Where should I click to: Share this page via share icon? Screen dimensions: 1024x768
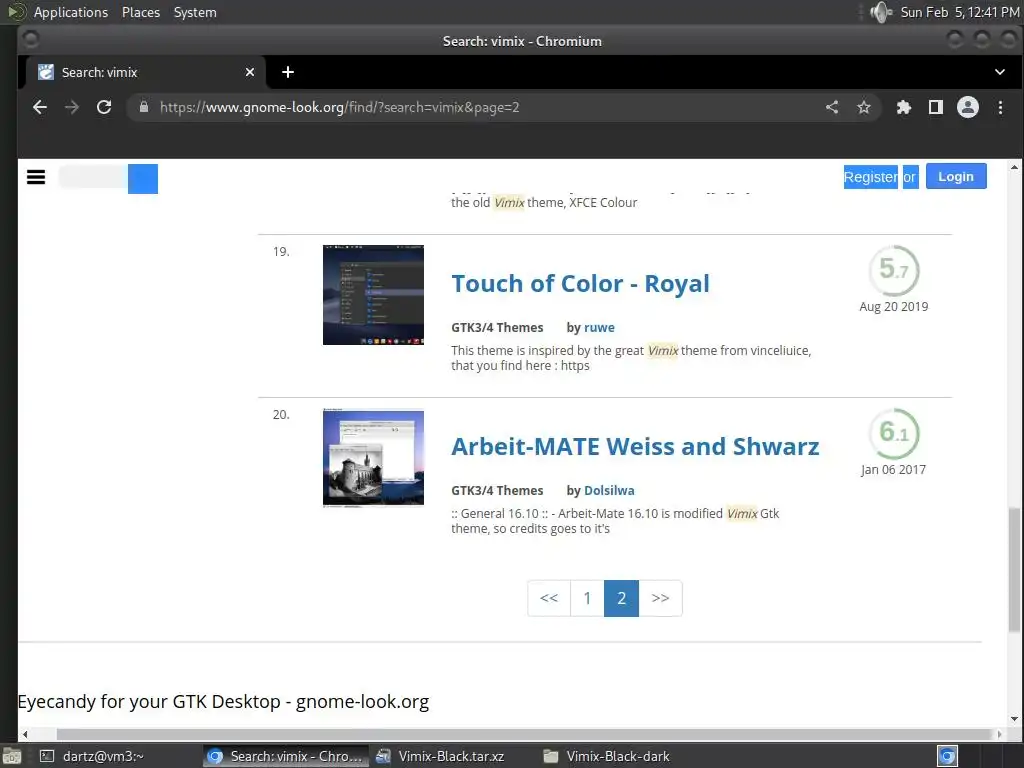point(831,107)
